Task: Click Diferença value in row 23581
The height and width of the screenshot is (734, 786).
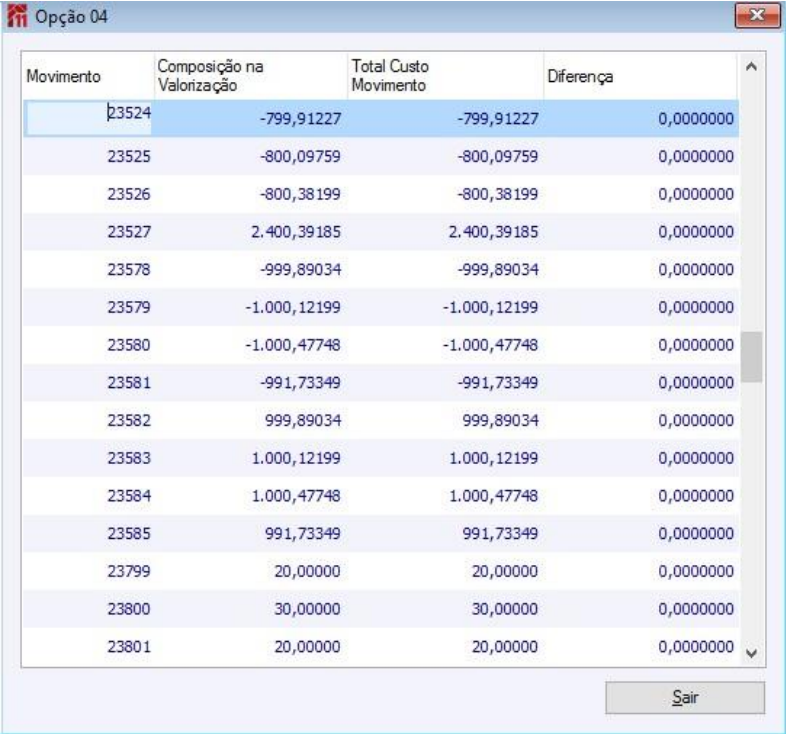Action: tap(696, 383)
